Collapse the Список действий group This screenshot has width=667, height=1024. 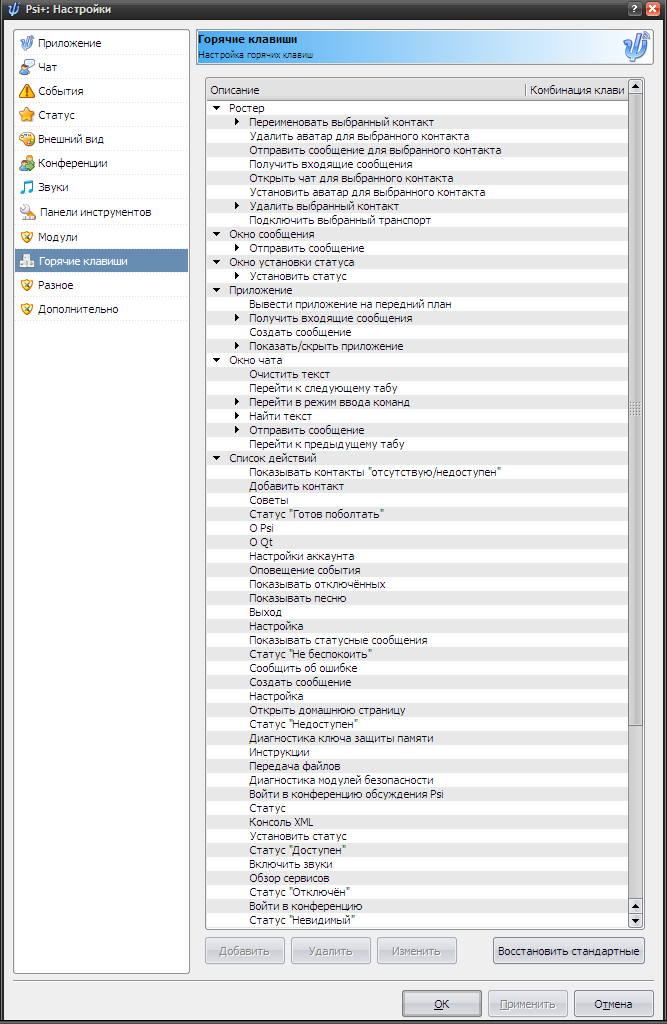point(217,458)
